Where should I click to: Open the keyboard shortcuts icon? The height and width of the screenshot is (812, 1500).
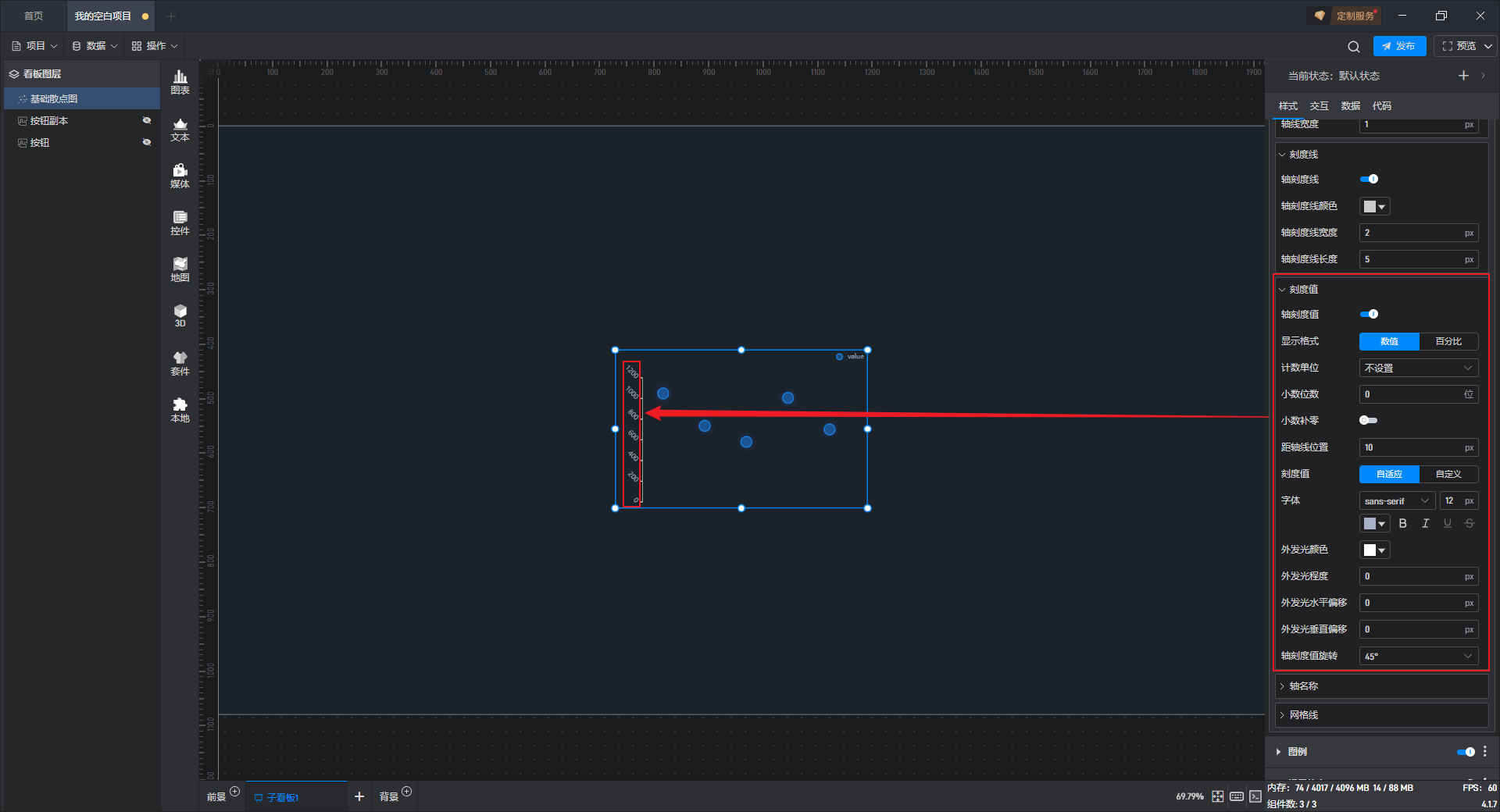coord(1237,796)
